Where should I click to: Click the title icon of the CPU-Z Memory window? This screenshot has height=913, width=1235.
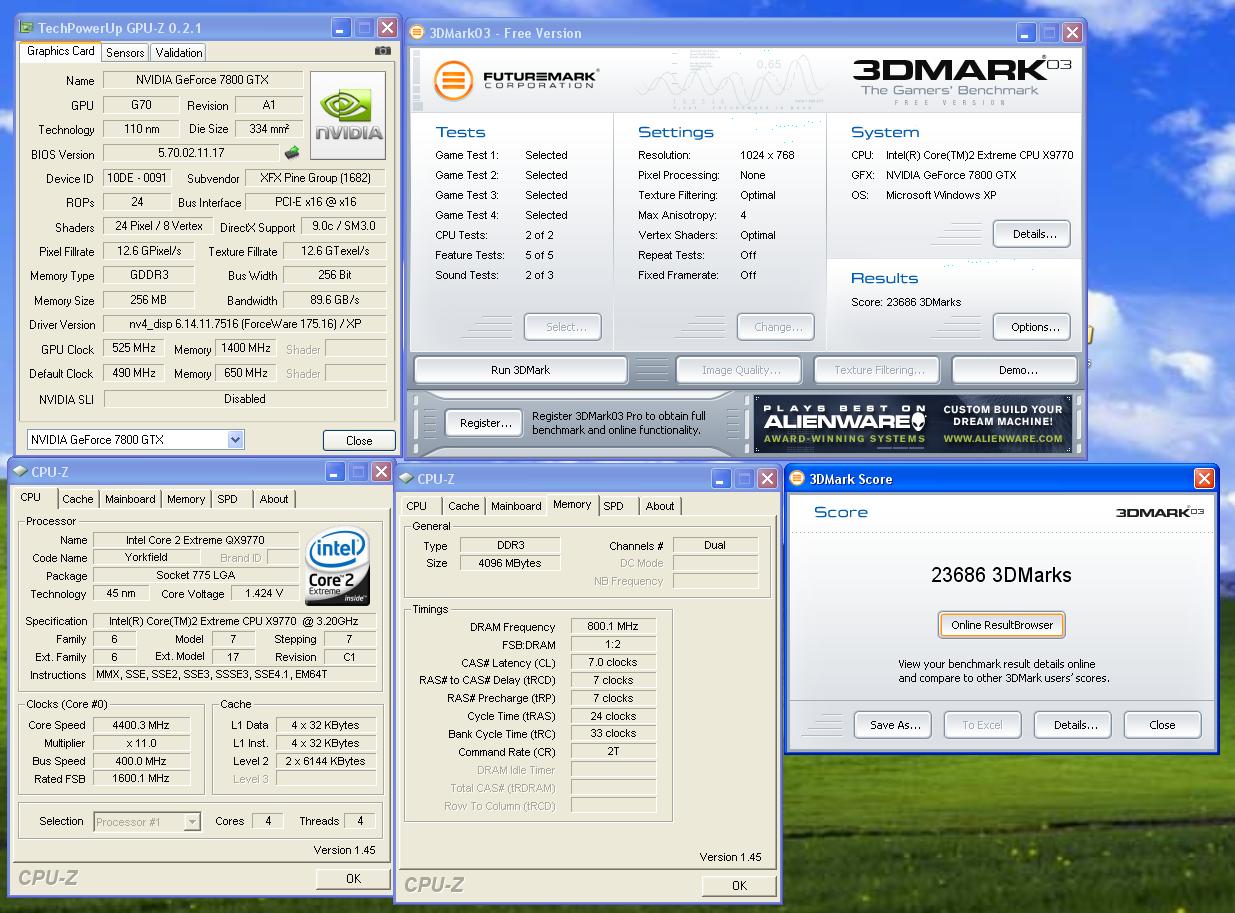(406, 479)
